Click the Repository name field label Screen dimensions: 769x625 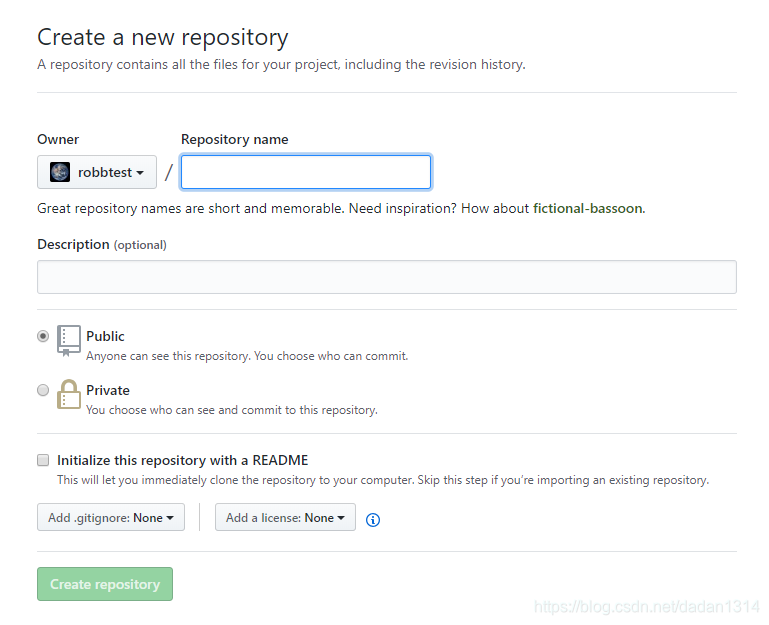click(x=234, y=139)
